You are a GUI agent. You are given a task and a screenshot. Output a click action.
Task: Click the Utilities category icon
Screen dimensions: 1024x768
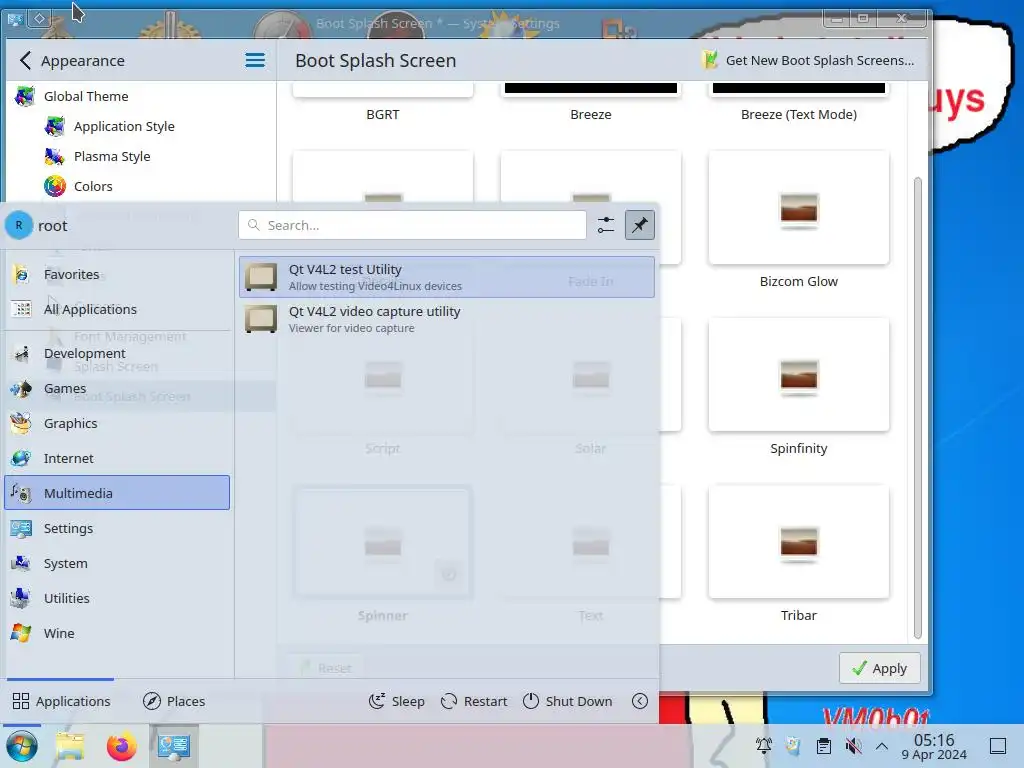pyautogui.click(x=21, y=598)
